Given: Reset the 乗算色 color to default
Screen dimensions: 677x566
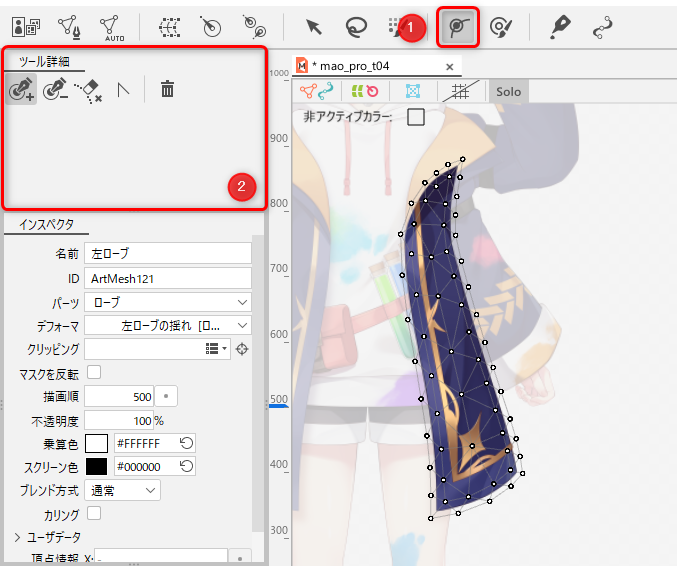Looking at the screenshot, I should click(187, 443).
